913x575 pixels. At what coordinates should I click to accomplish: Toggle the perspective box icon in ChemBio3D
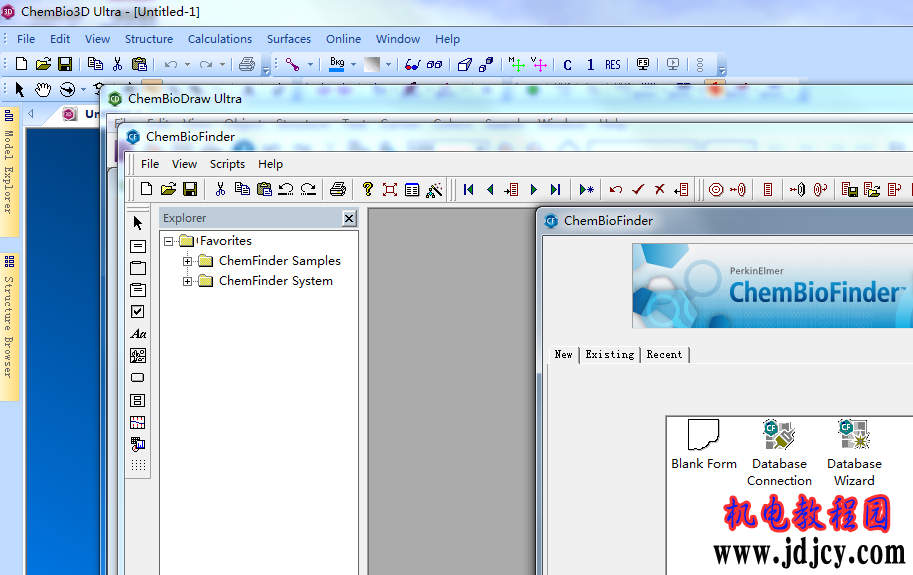coord(464,65)
